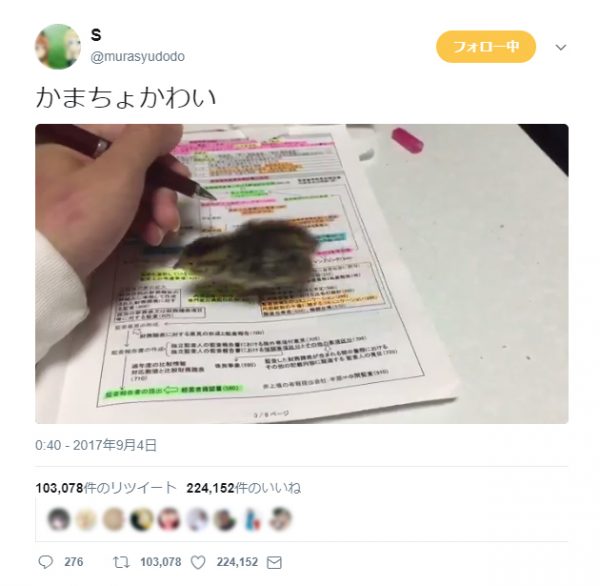Viewport: 600px width, 586px height.
Task: Click the reply speech bubble icon
Action: tap(46, 562)
